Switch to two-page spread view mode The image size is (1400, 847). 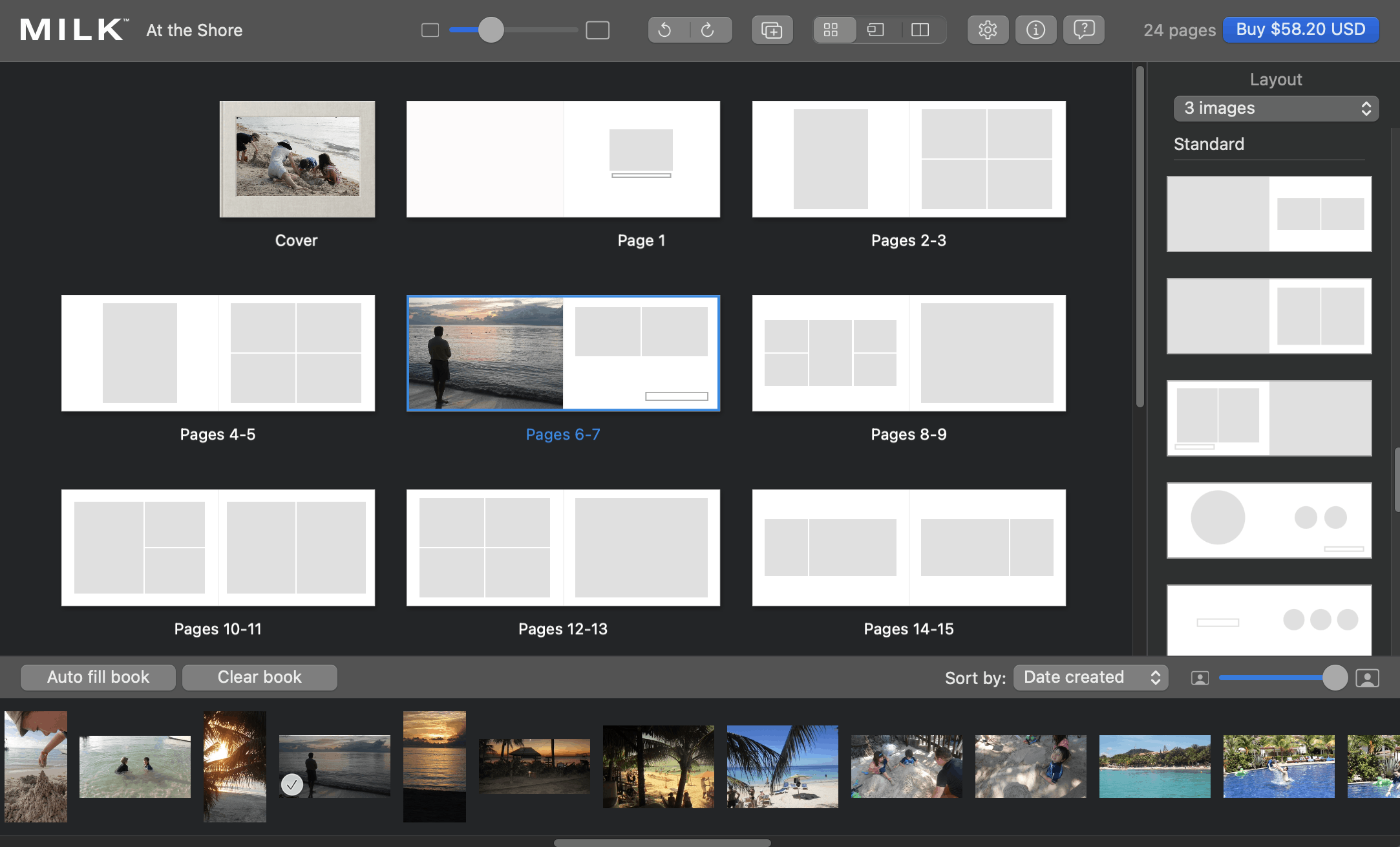click(920, 30)
